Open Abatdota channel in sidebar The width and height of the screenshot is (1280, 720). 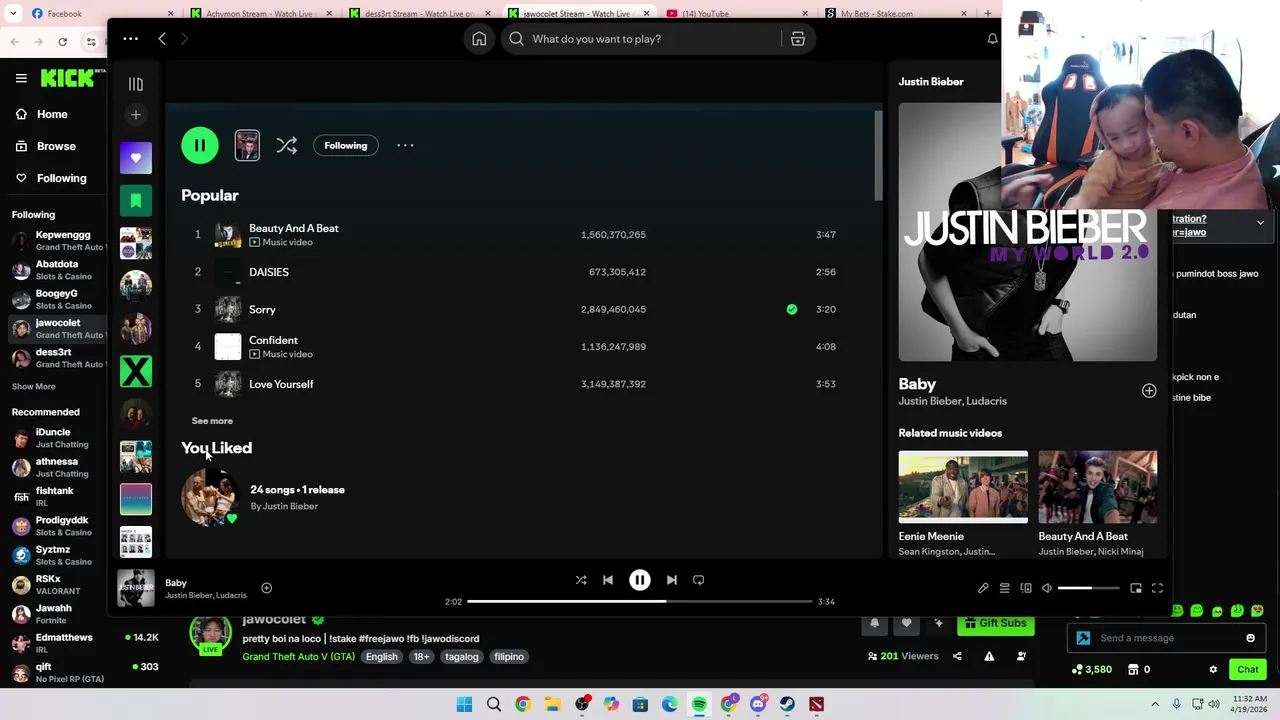coord(58,270)
